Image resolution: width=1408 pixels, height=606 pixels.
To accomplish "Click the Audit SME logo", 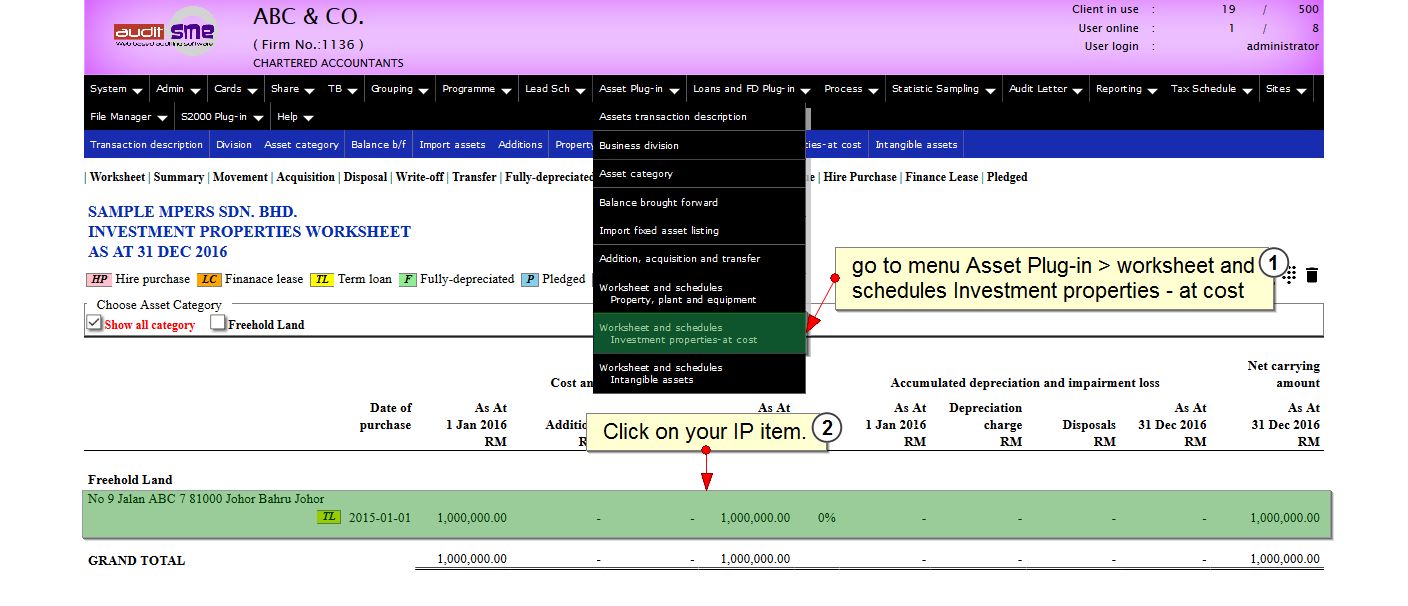I will (x=164, y=32).
